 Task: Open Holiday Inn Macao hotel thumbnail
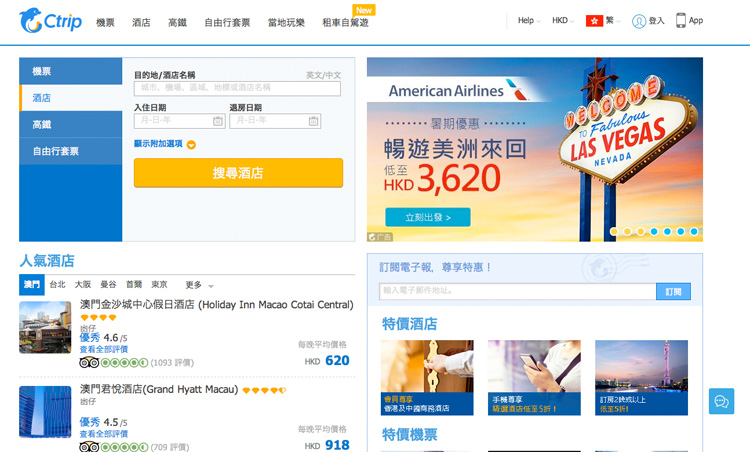45,327
